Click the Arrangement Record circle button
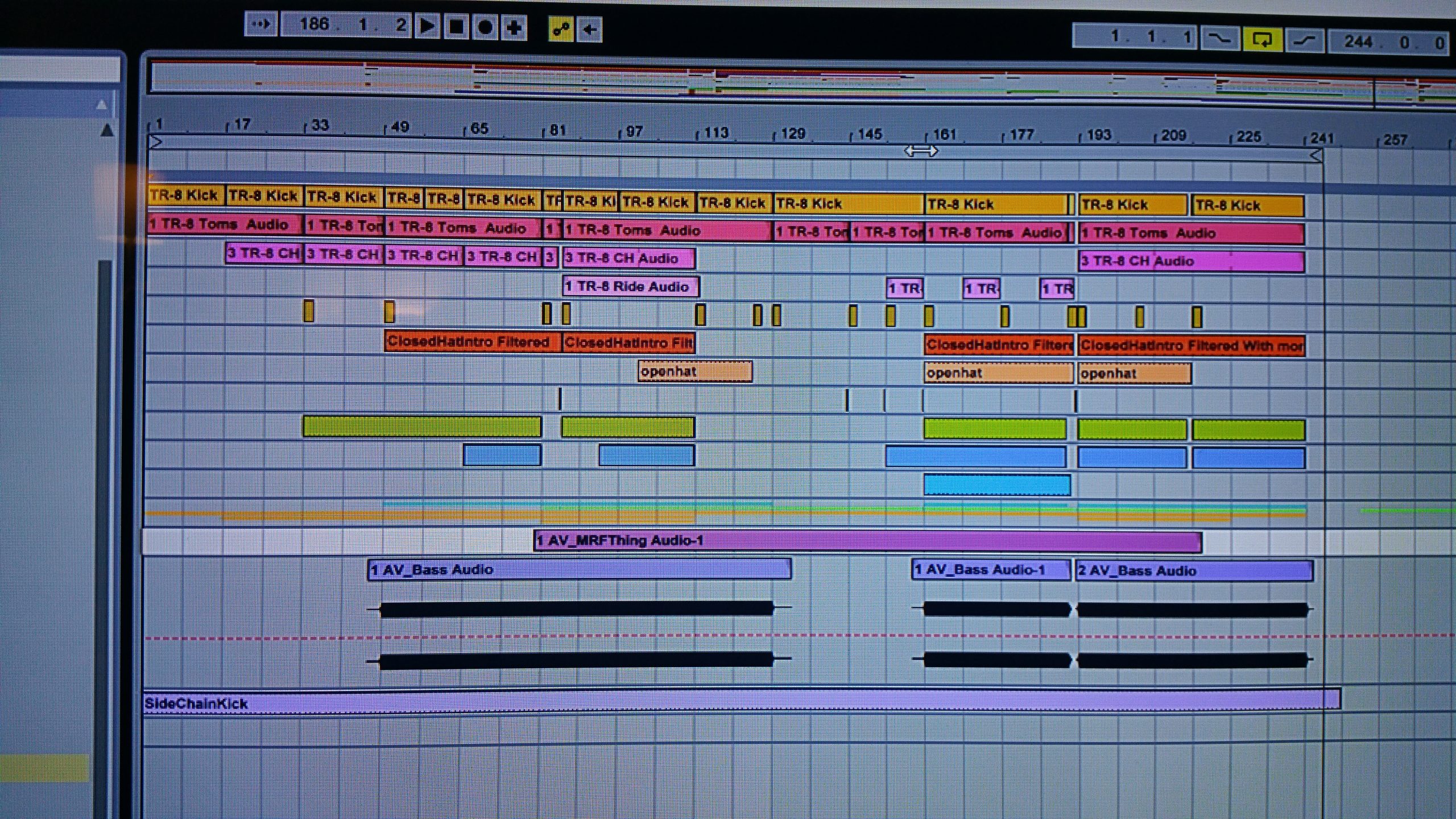Screen dimensions: 1456x819 pyautogui.click(x=485, y=27)
